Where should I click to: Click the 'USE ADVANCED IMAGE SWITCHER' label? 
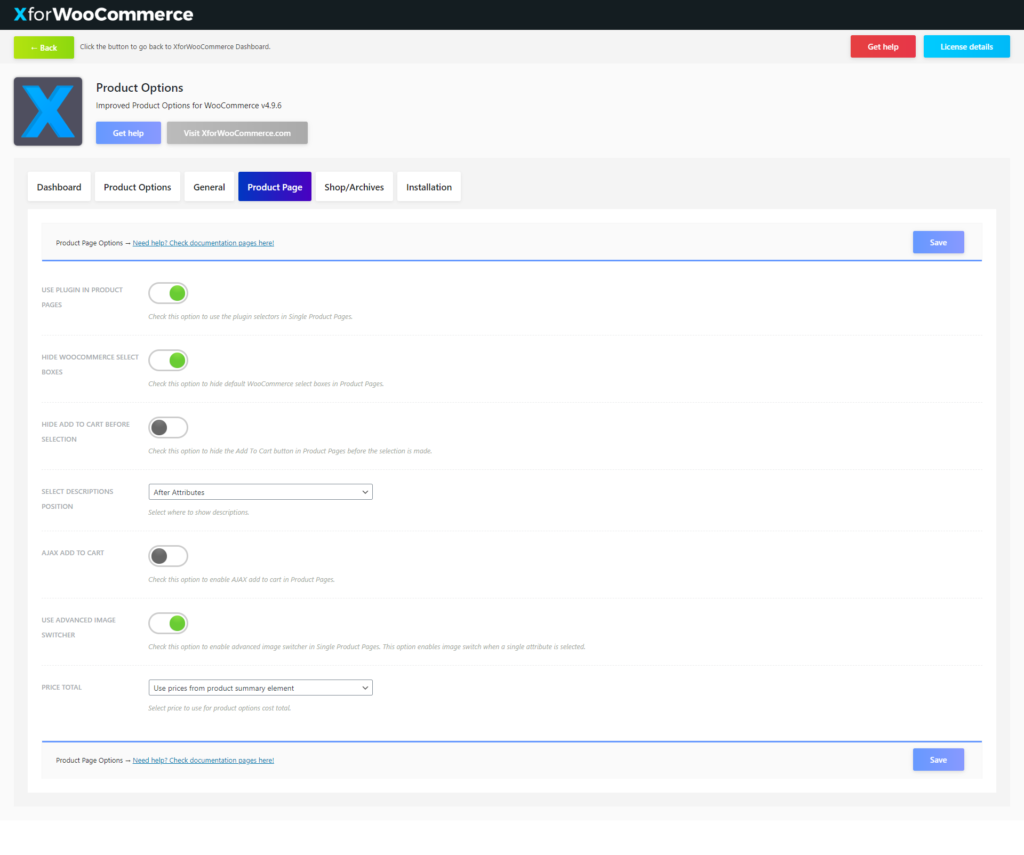pos(78,628)
